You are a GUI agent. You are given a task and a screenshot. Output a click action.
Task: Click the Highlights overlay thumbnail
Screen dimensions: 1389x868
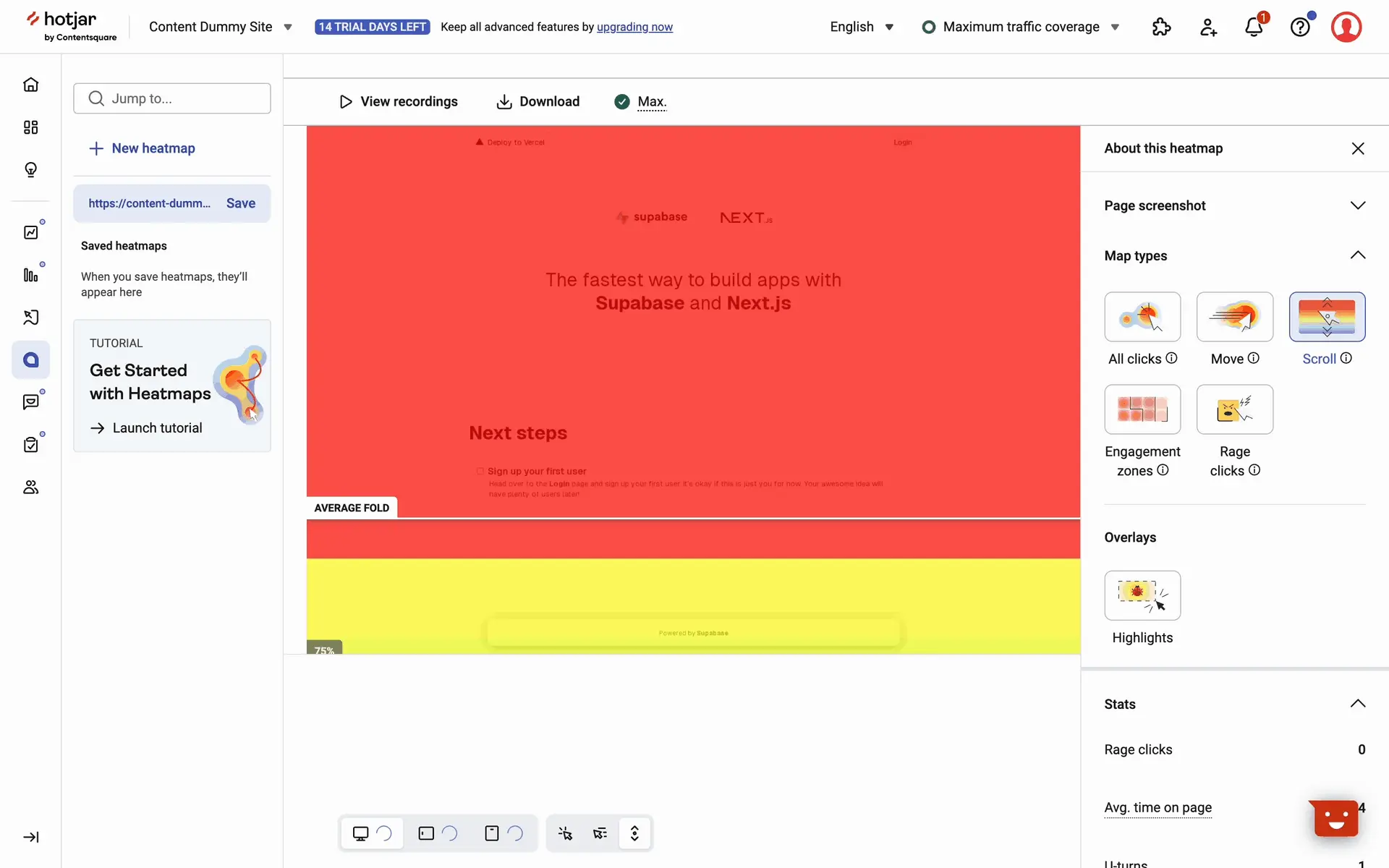pos(1142,595)
